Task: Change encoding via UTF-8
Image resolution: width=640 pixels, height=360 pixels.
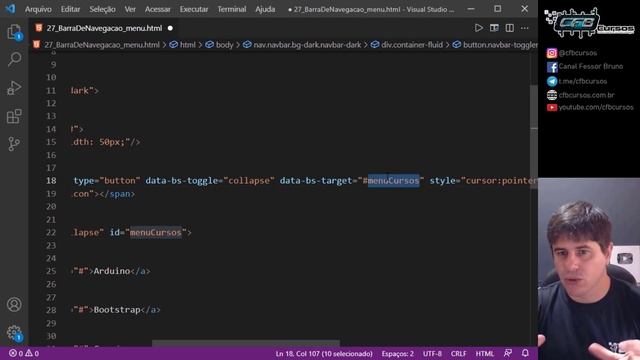Action: tap(432, 353)
